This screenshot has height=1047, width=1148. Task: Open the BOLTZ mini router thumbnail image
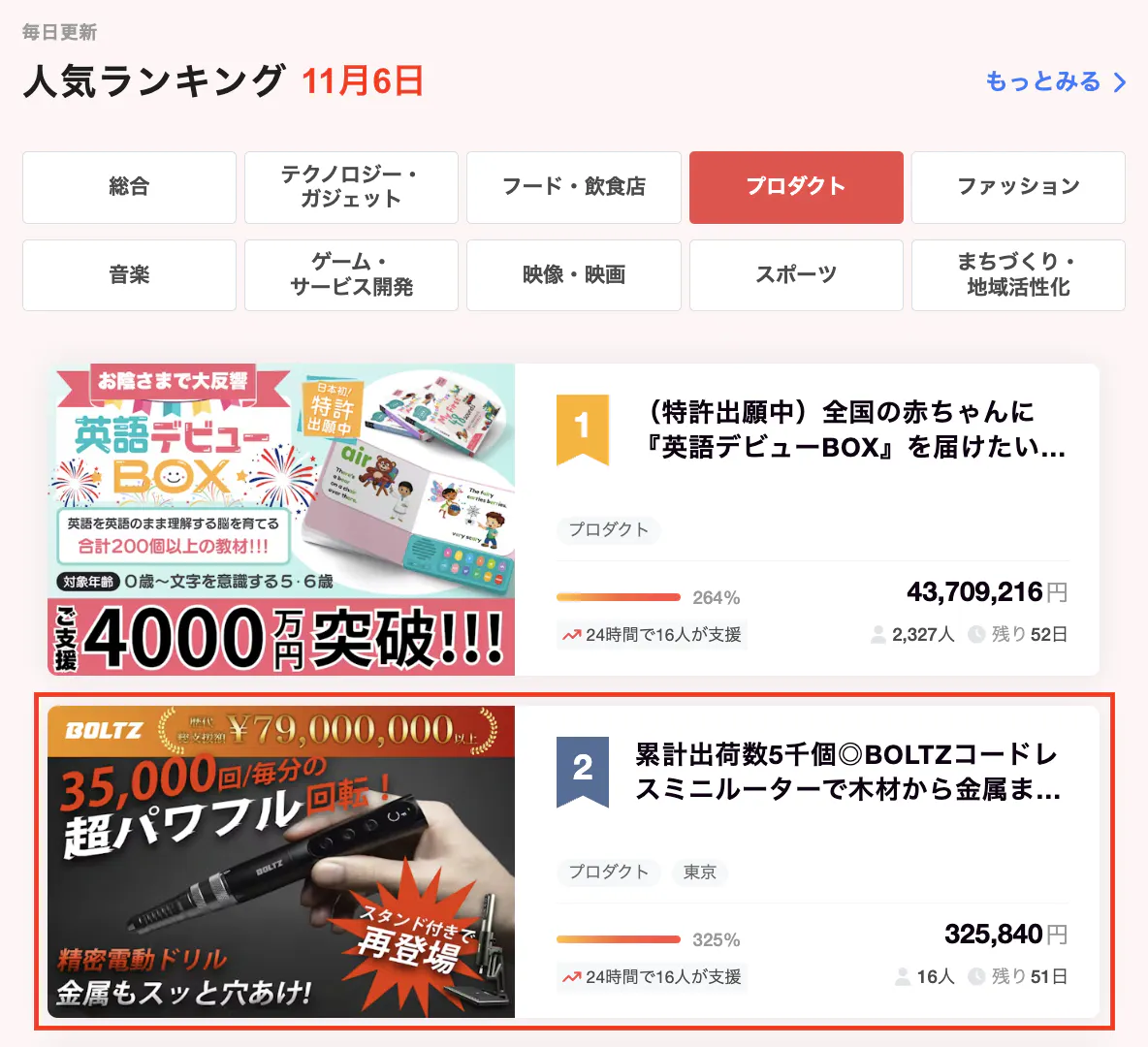point(281,862)
